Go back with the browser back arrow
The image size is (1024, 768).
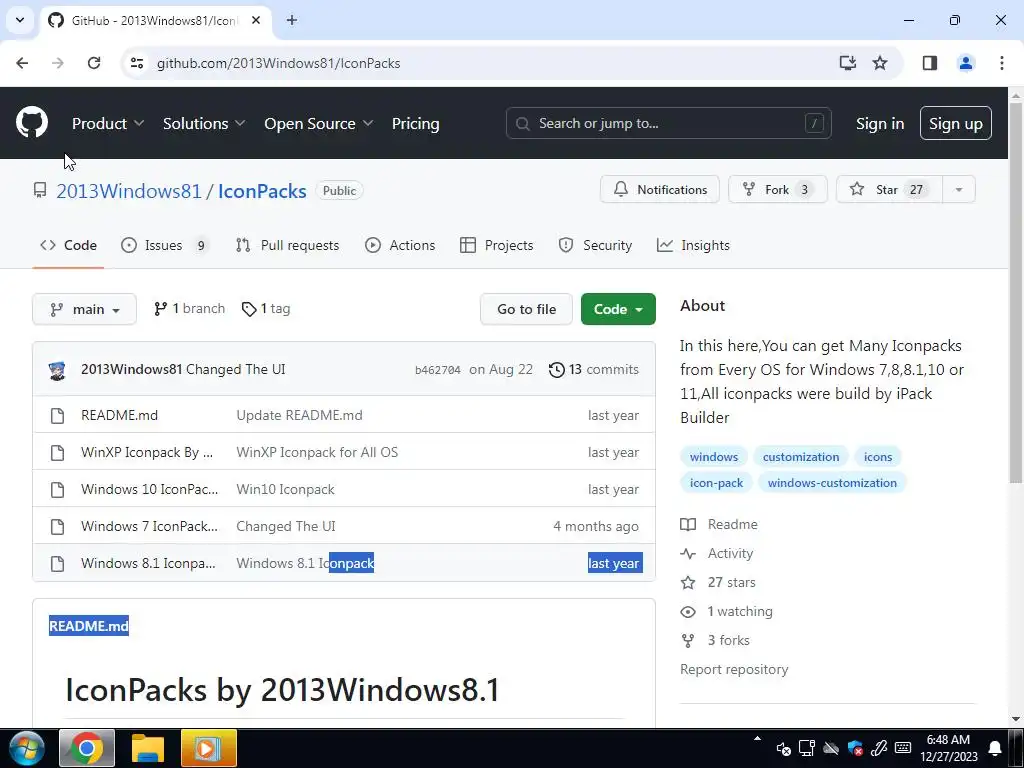point(22,63)
